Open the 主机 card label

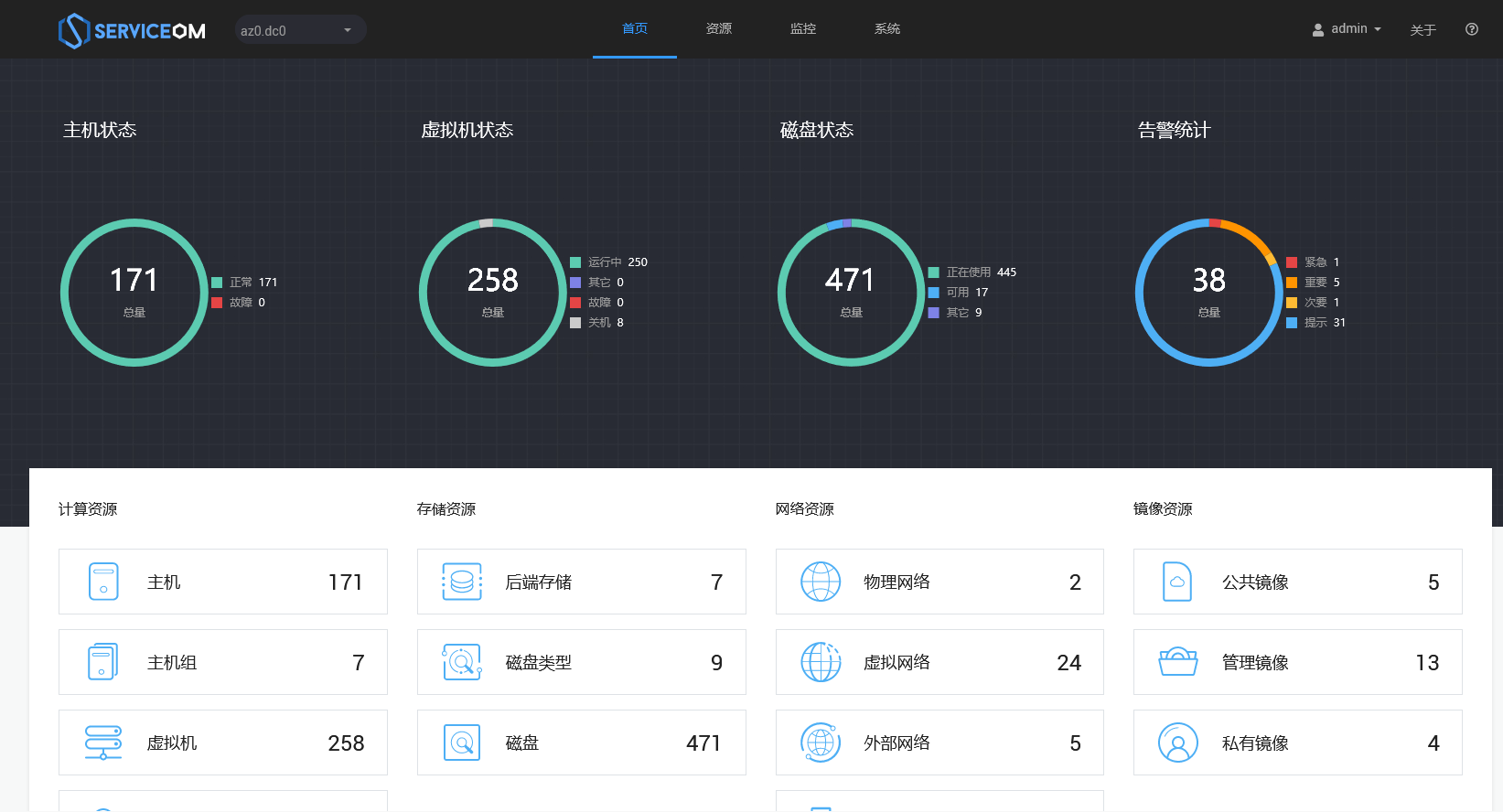164,582
